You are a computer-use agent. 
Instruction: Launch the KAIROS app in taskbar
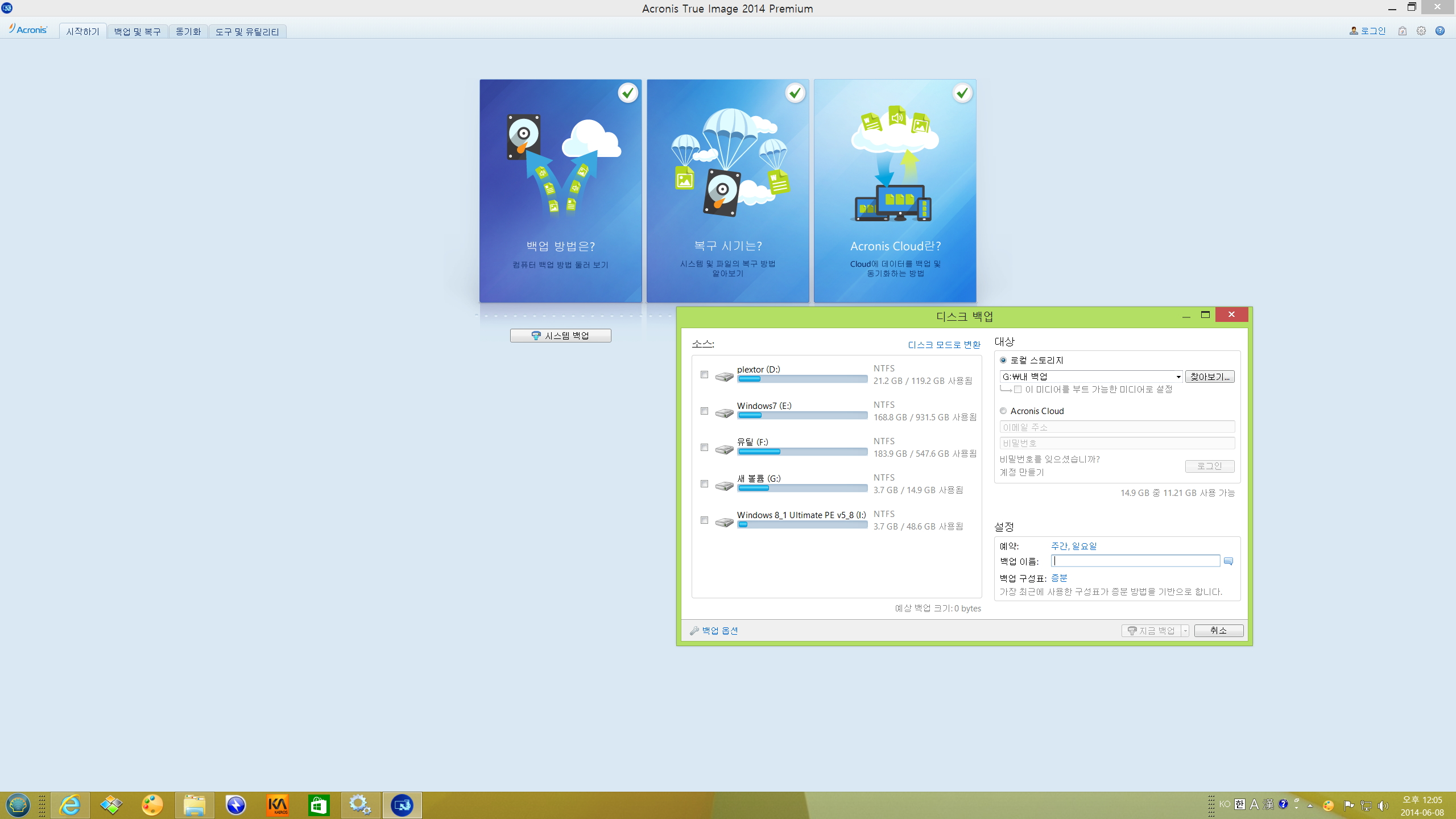278,805
